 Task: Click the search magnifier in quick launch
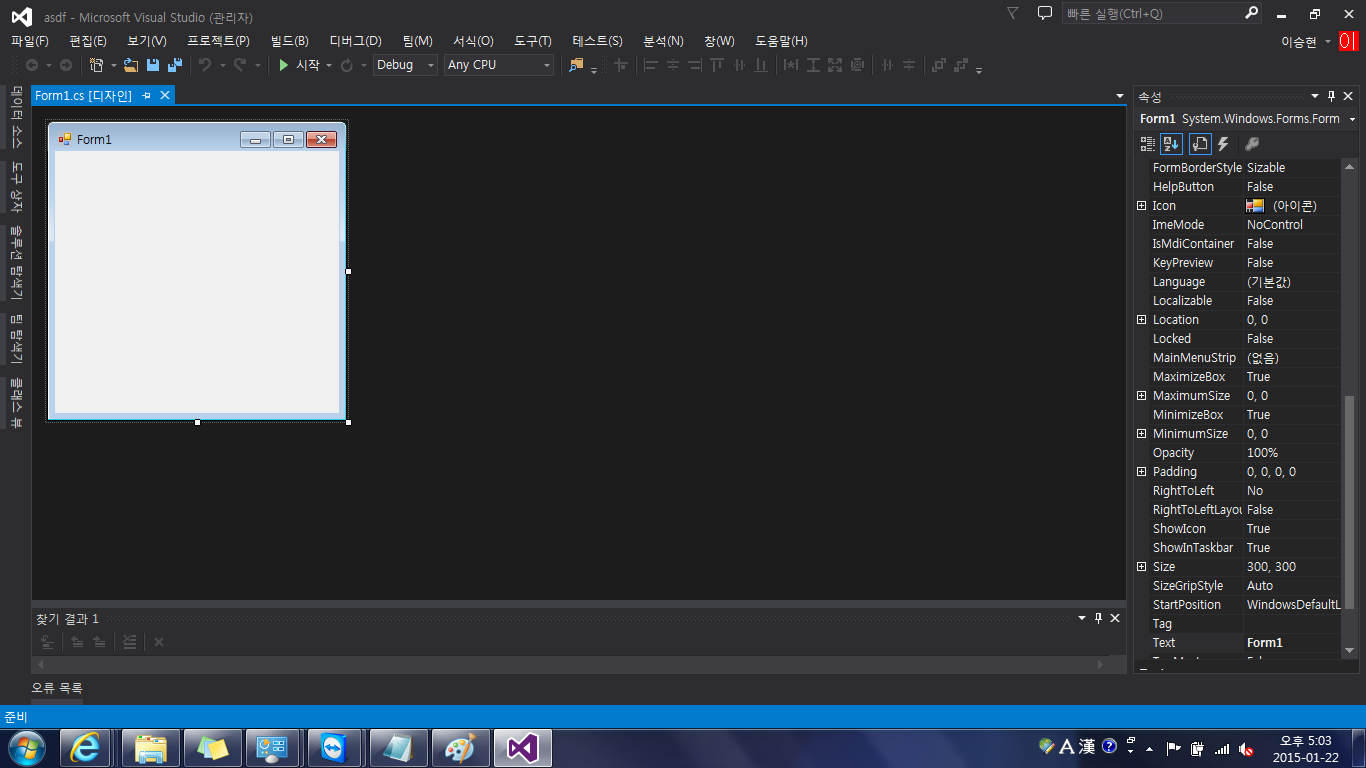point(1252,14)
